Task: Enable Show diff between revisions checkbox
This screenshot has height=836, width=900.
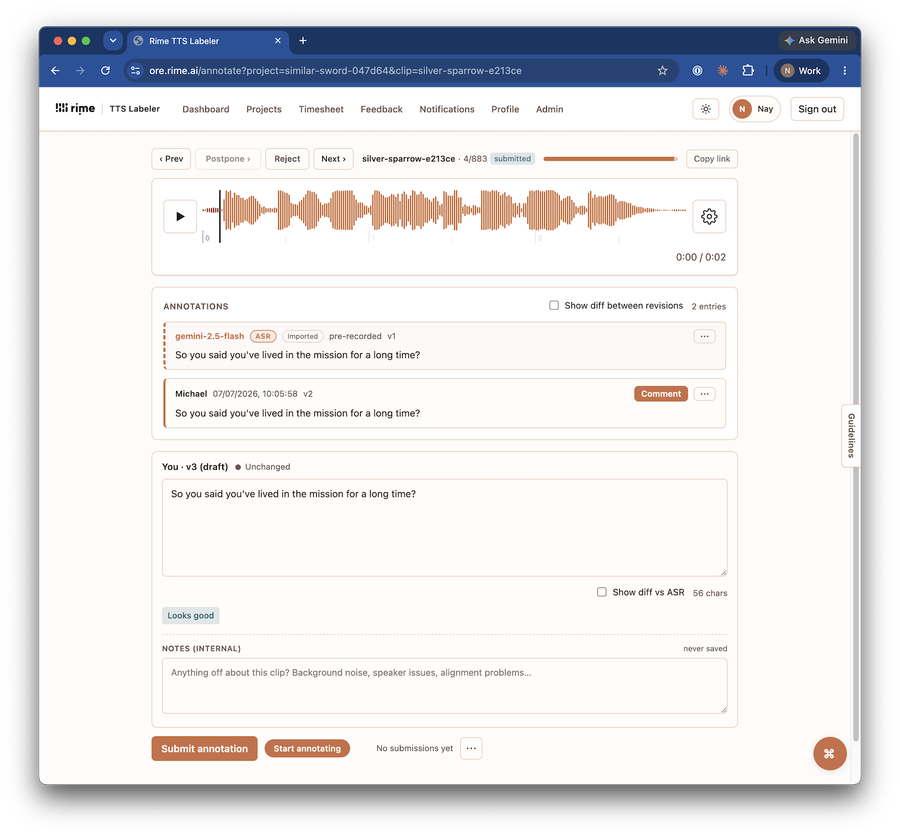Action: point(554,305)
